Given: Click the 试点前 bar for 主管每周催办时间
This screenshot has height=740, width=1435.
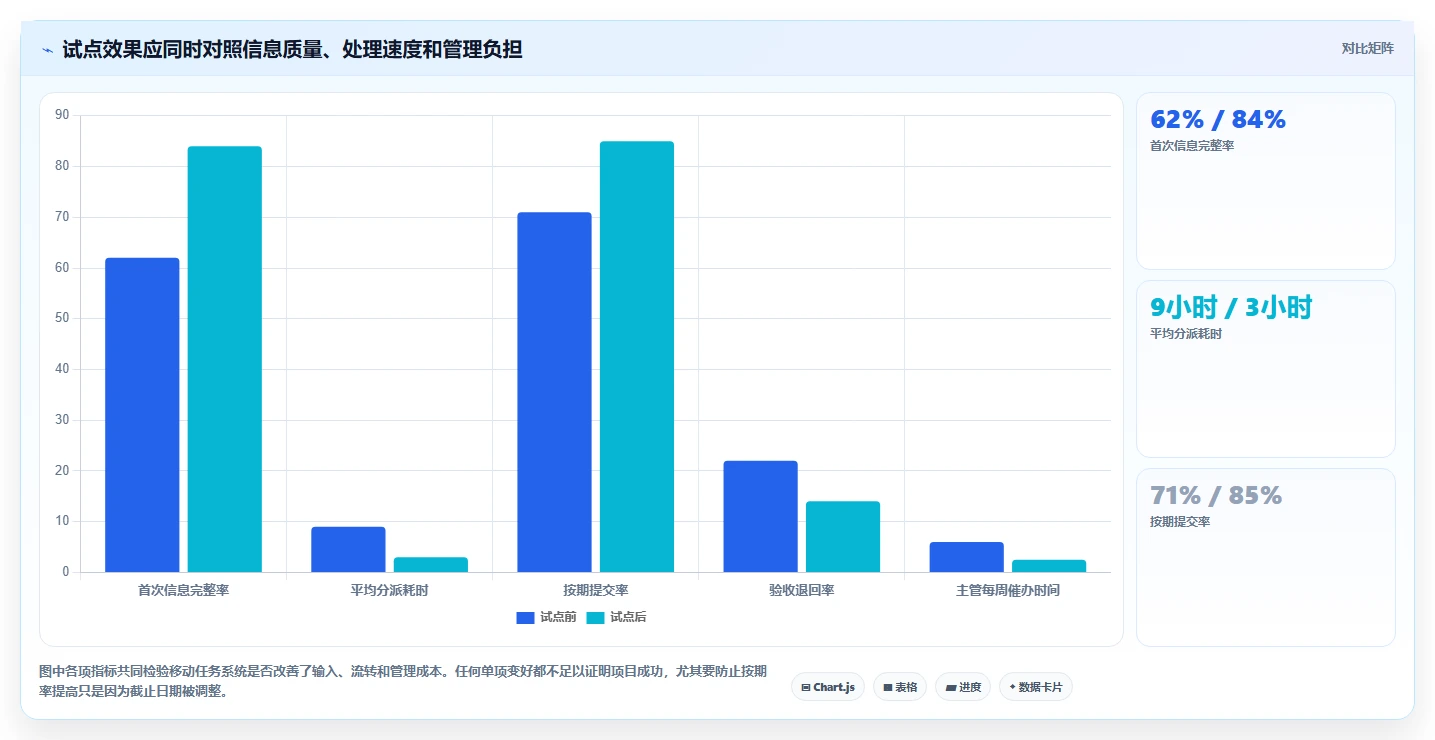Looking at the screenshot, I should coord(966,557).
